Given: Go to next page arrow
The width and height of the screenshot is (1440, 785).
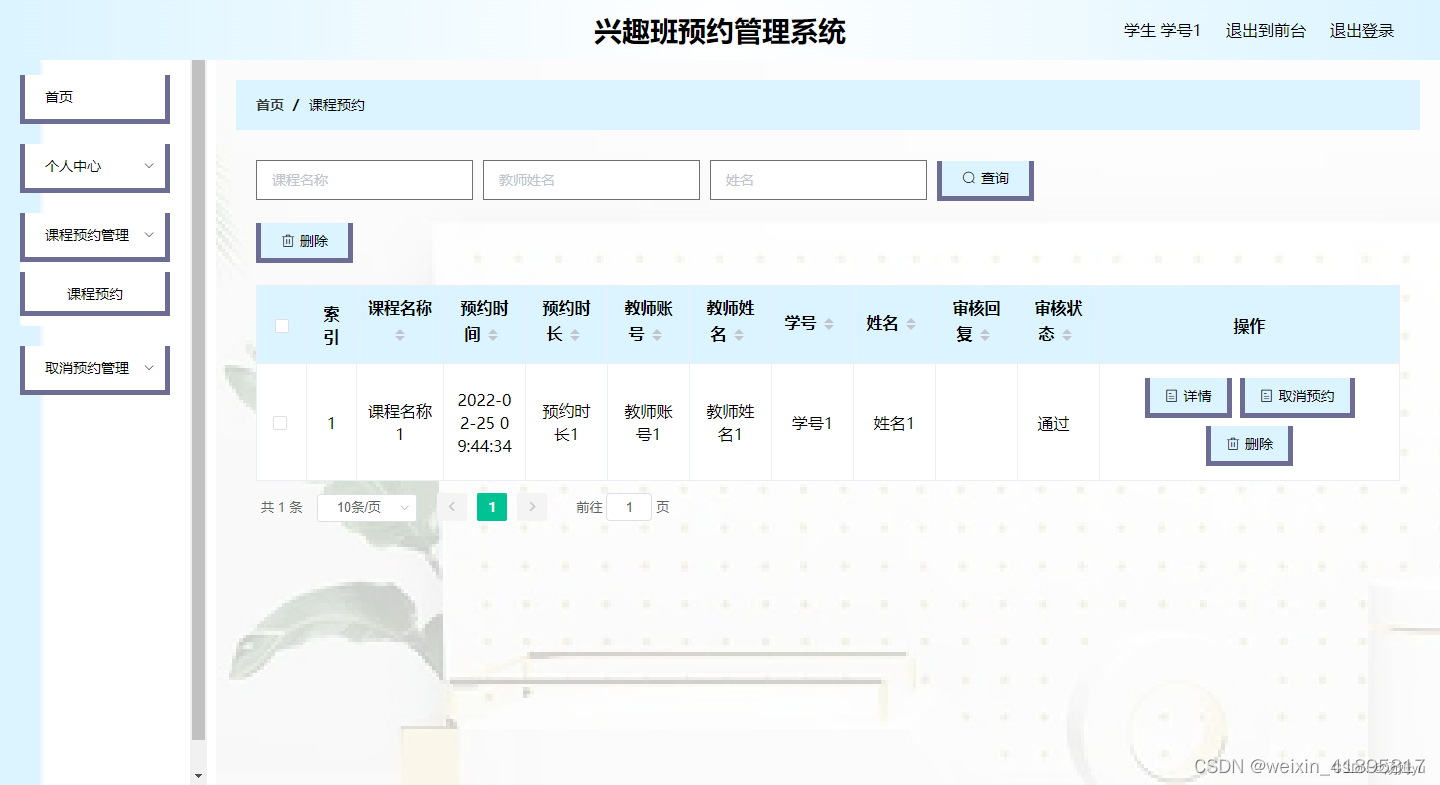Looking at the screenshot, I should tap(532, 507).
